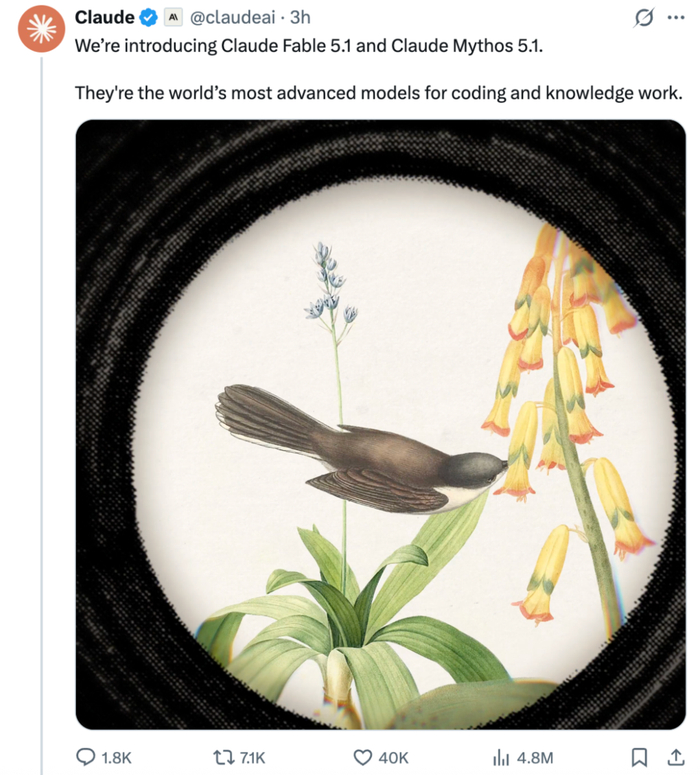The image size is (700, 775).
Task: Open the share post upload-arrow menu
Action: (x=676, y=757)
